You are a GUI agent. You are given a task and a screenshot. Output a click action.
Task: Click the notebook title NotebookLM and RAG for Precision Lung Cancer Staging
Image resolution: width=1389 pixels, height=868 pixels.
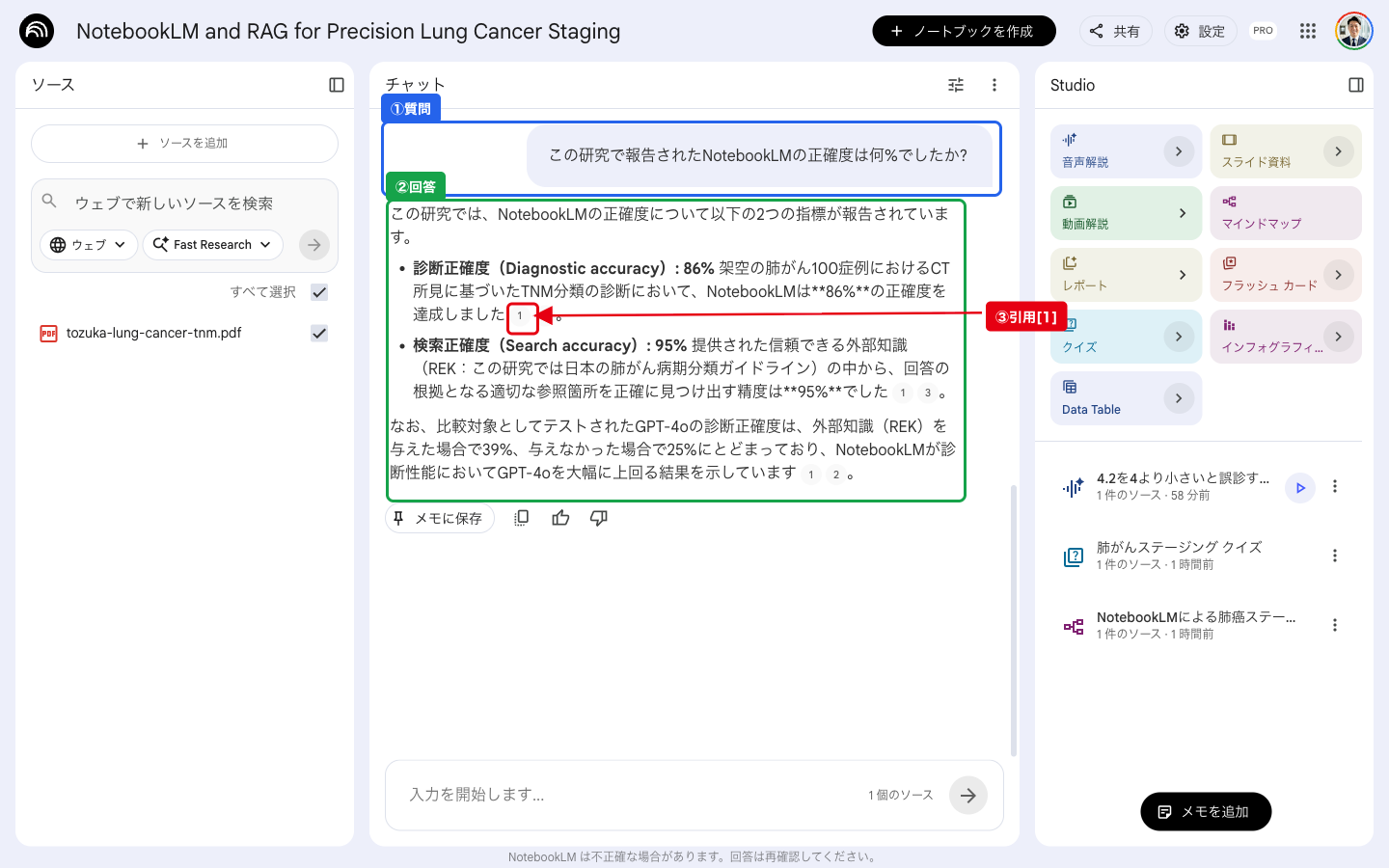tap(348, 31)
